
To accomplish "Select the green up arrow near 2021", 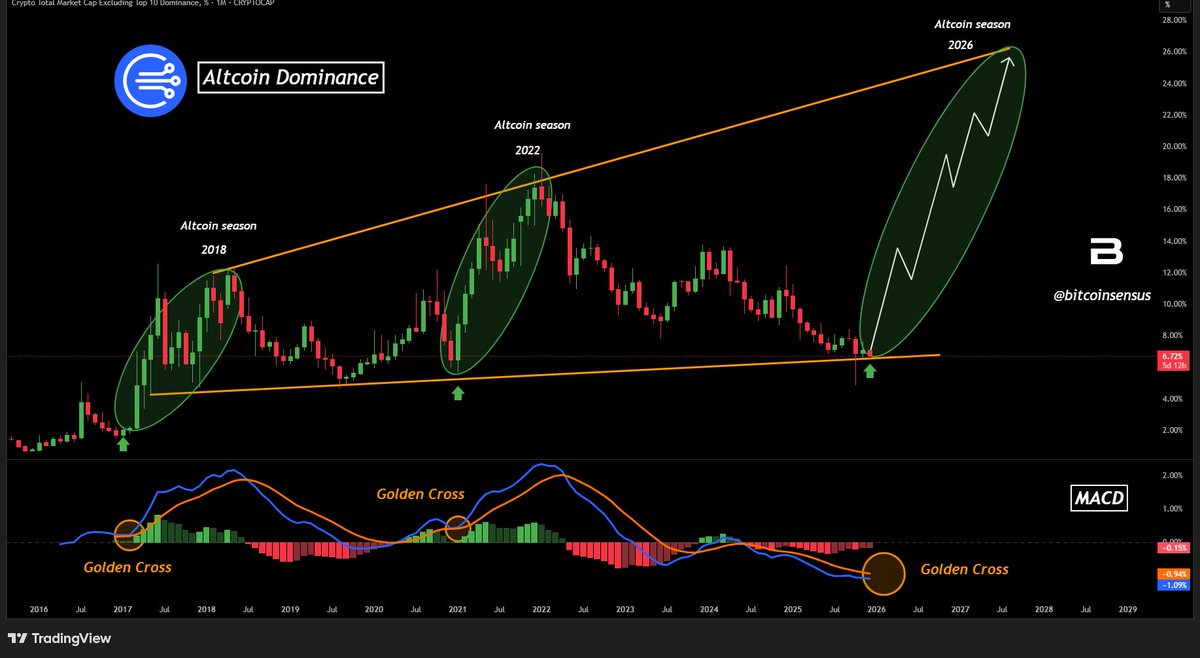I will coord(457,392).
